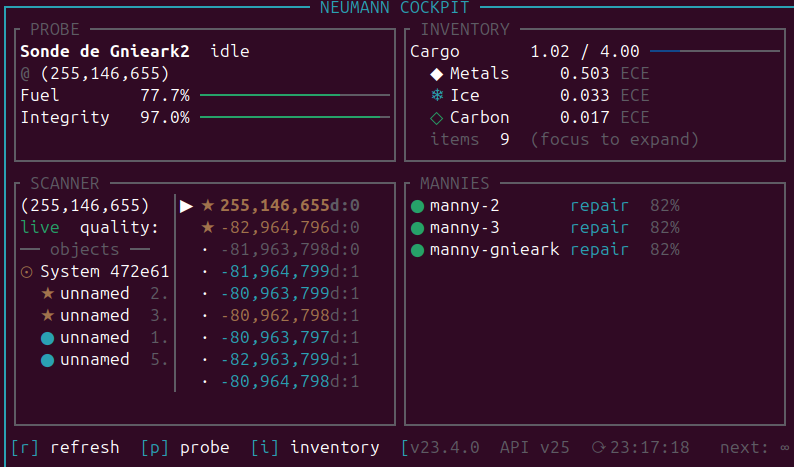Click the snowflake Ice icon
Image resolution: width=794 pixels, height=467 pixels.
pos(436,95)
